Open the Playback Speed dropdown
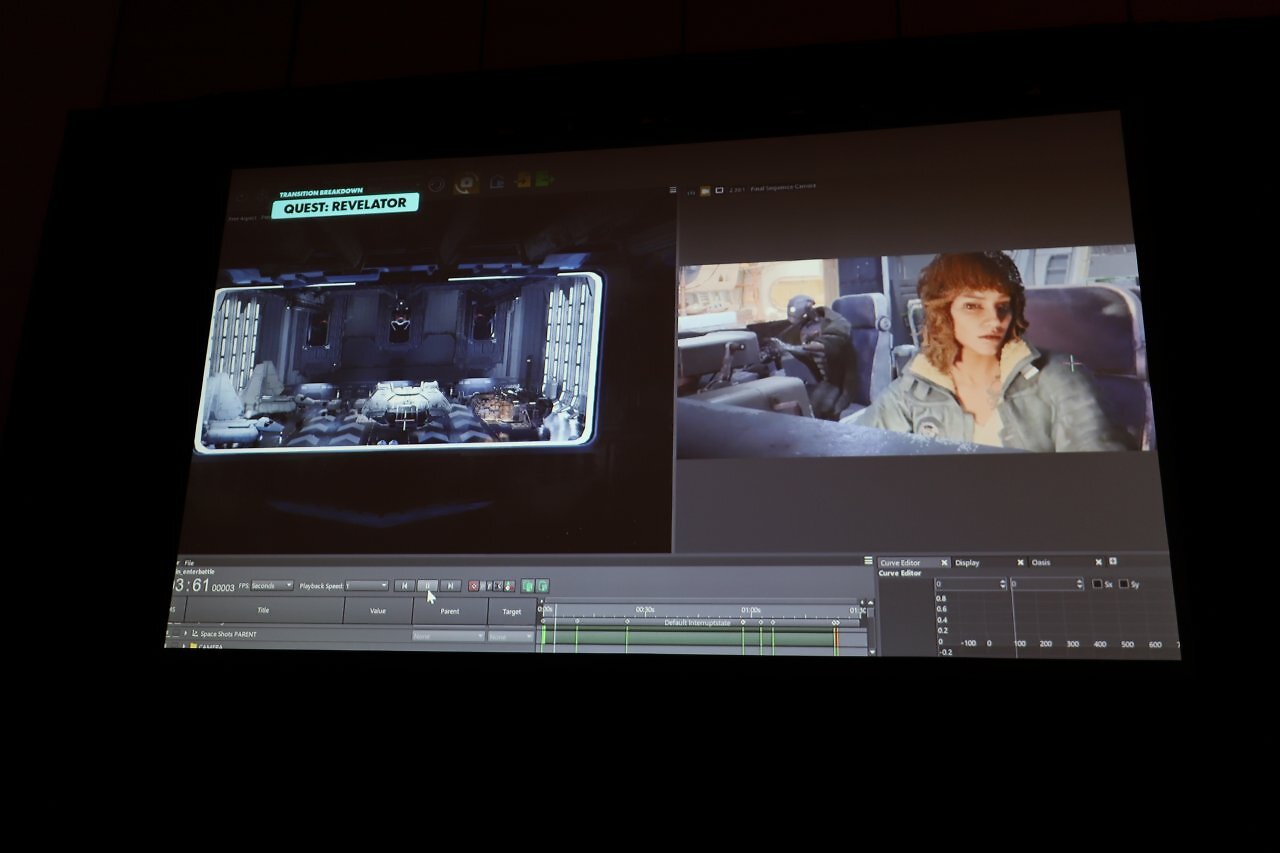Viewport: 1280px width, 853px height. pyautogui.click(x=367, y=586)
